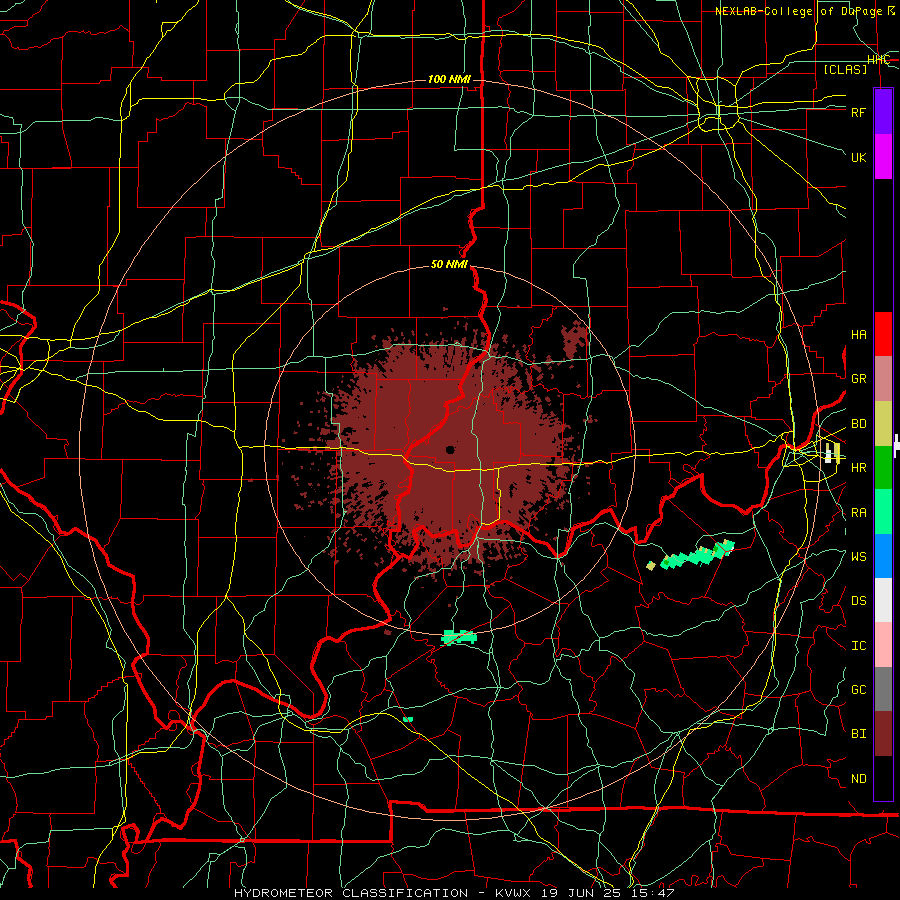Select the pink GR legend swatch
Viewport: 900px width, 900px height.
click(x=883, y=379)
